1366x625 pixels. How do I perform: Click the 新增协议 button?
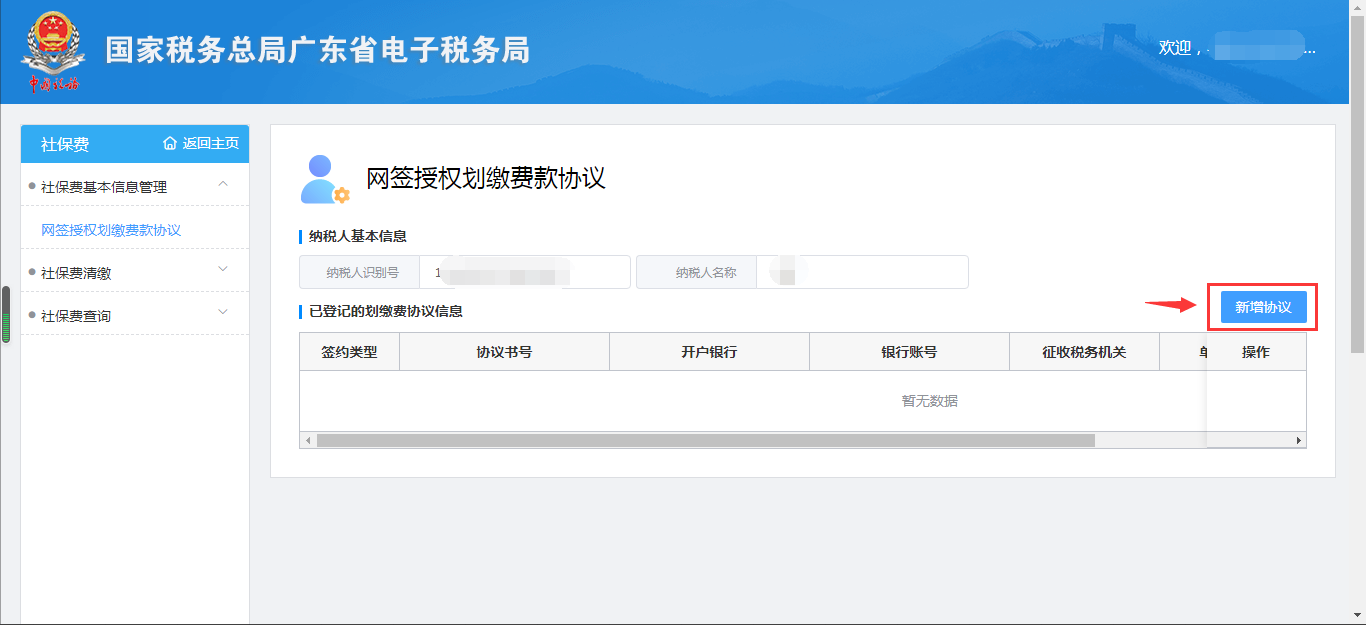click(1263, 307)
